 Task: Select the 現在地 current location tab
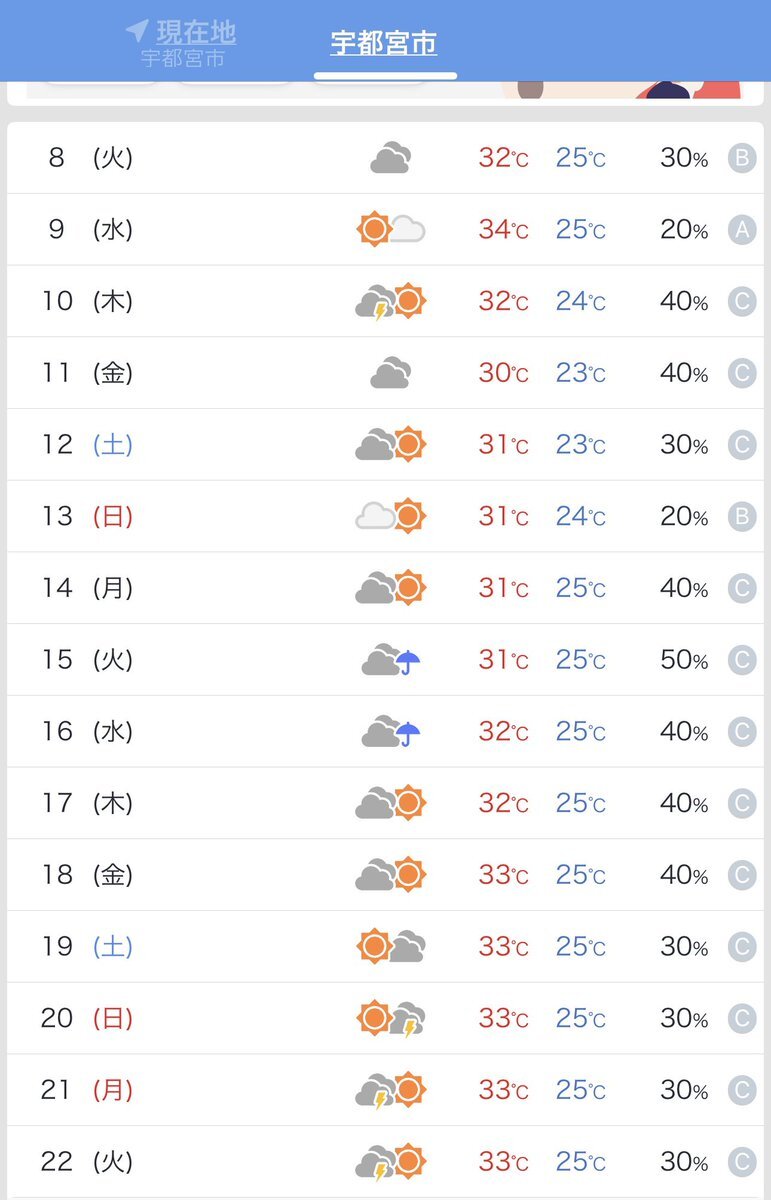[181, 43]
